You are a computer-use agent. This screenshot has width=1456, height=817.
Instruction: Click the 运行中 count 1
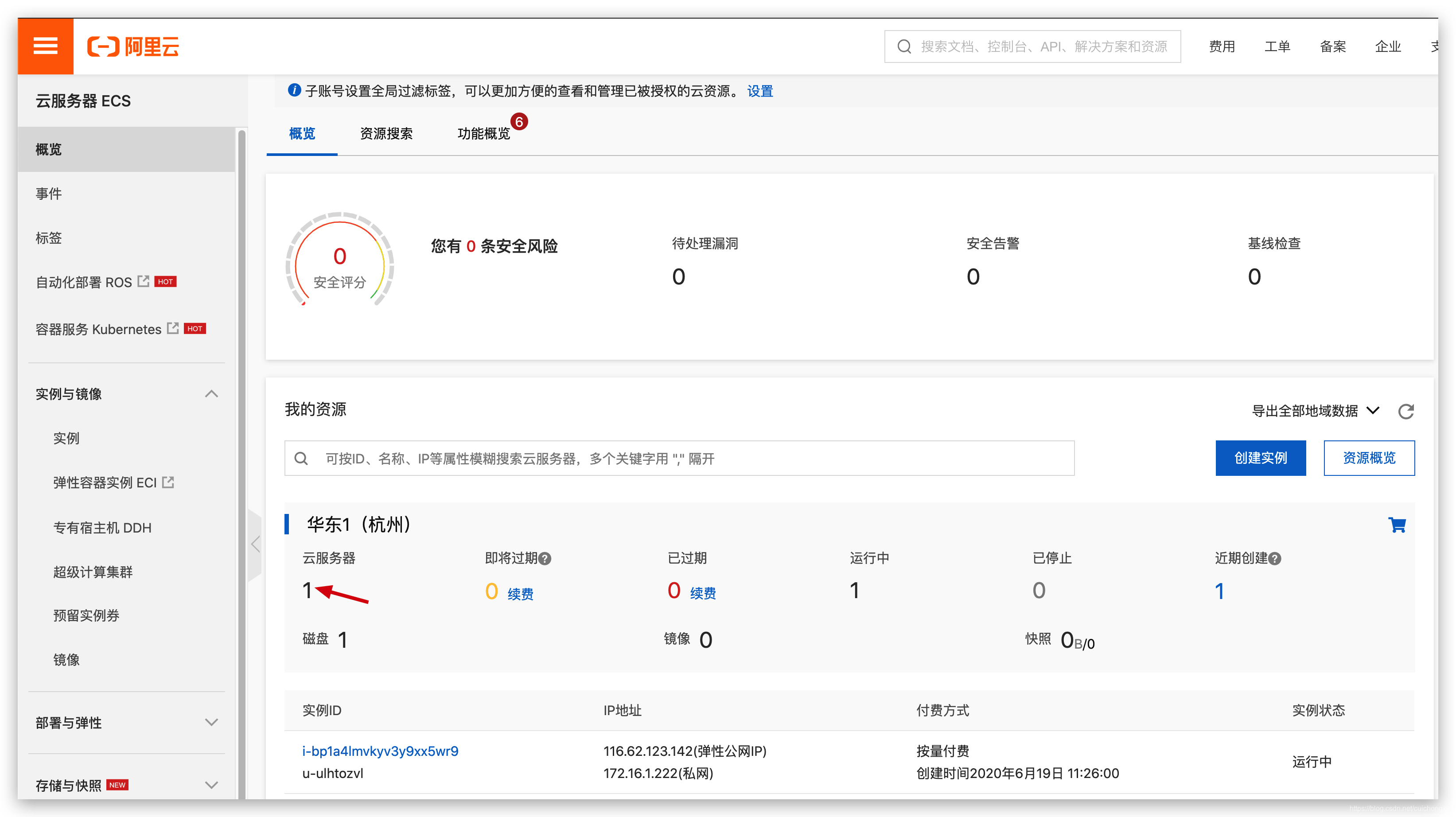click(x=854, y=591)
